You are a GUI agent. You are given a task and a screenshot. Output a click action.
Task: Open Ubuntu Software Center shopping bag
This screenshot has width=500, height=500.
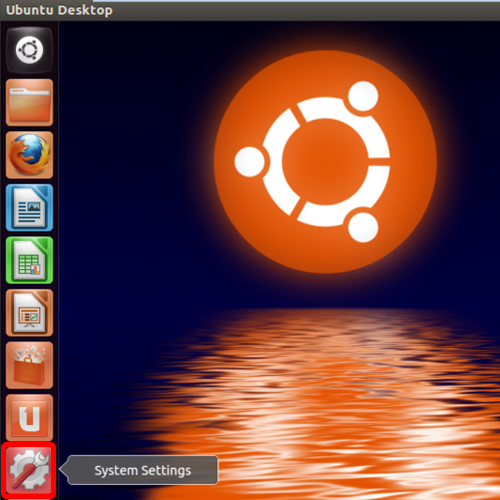click(29, 365)
